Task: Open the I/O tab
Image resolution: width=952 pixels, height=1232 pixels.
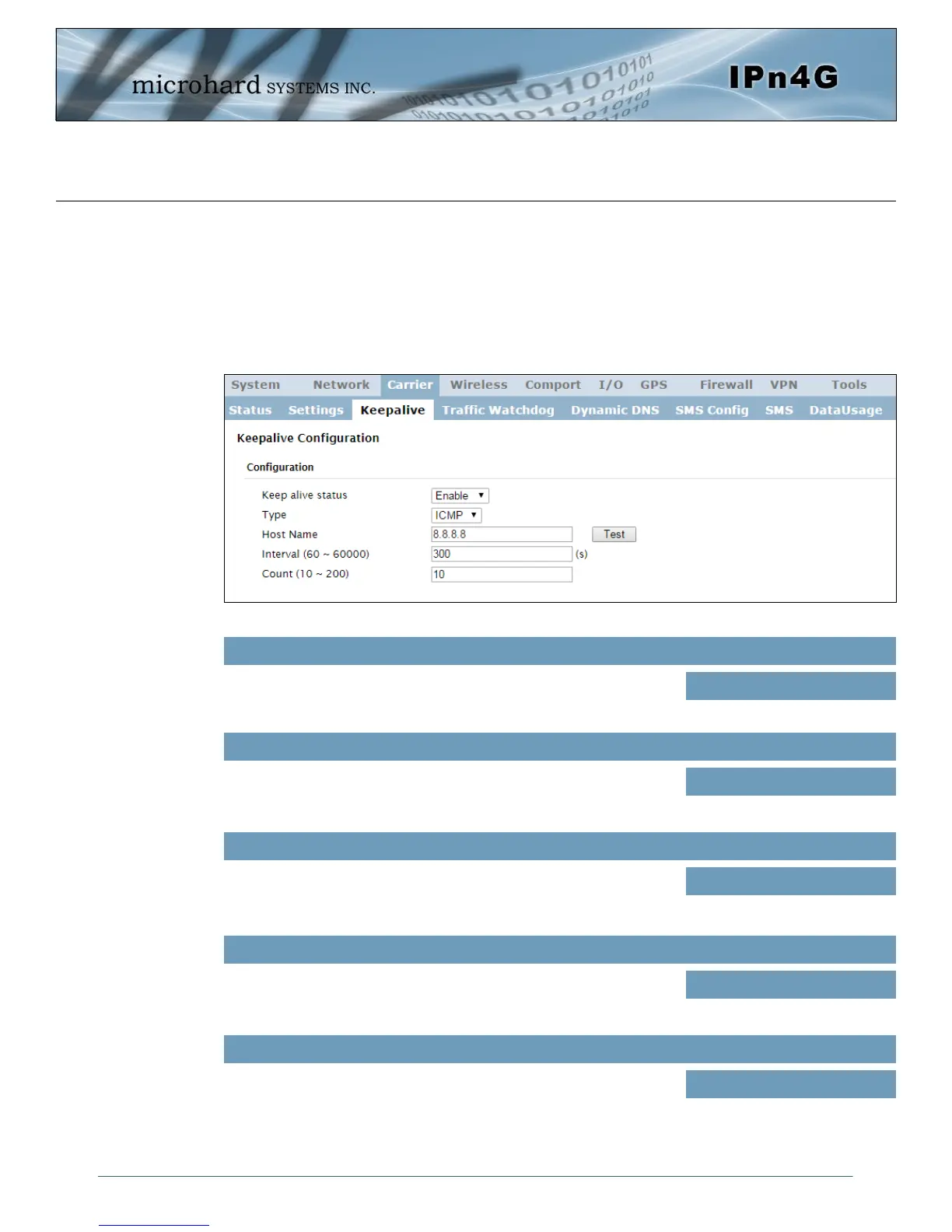Action: [x=611, y=385]
